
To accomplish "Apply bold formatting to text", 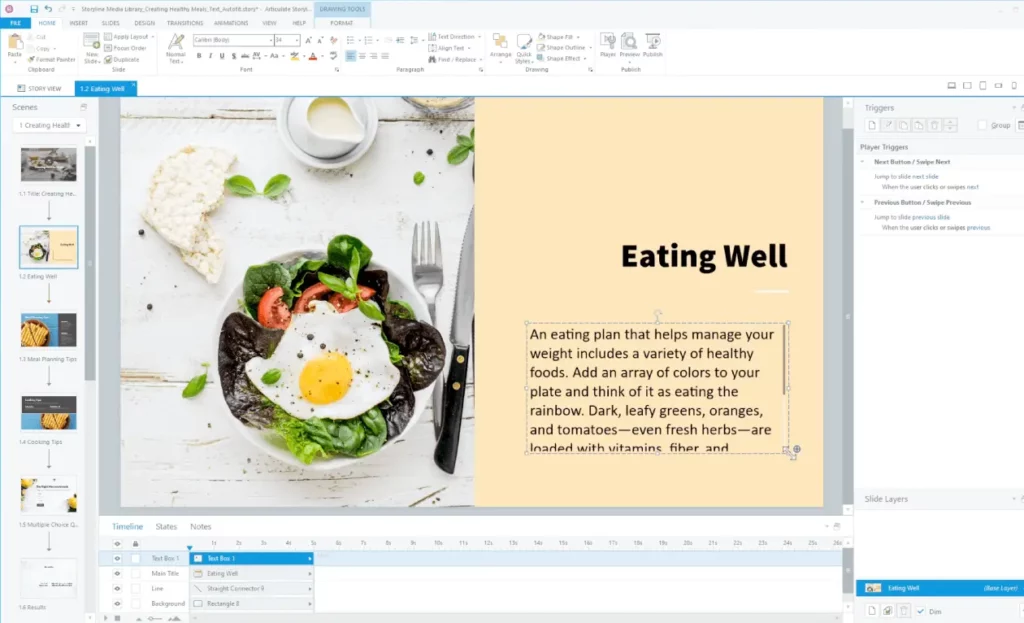I will point(199,56).
